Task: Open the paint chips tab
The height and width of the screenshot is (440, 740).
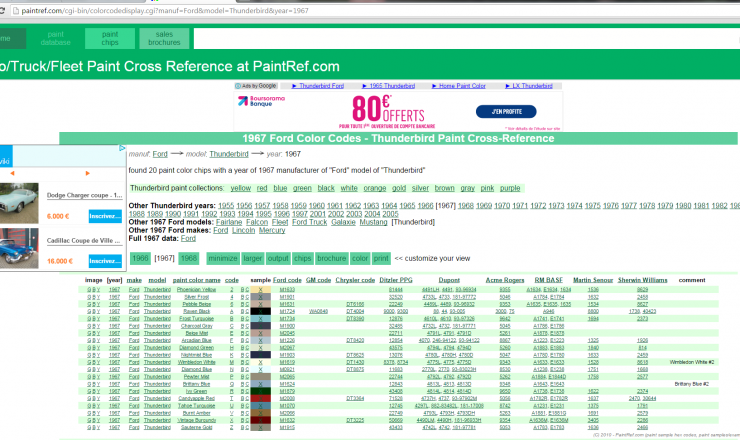Action: 110,38
